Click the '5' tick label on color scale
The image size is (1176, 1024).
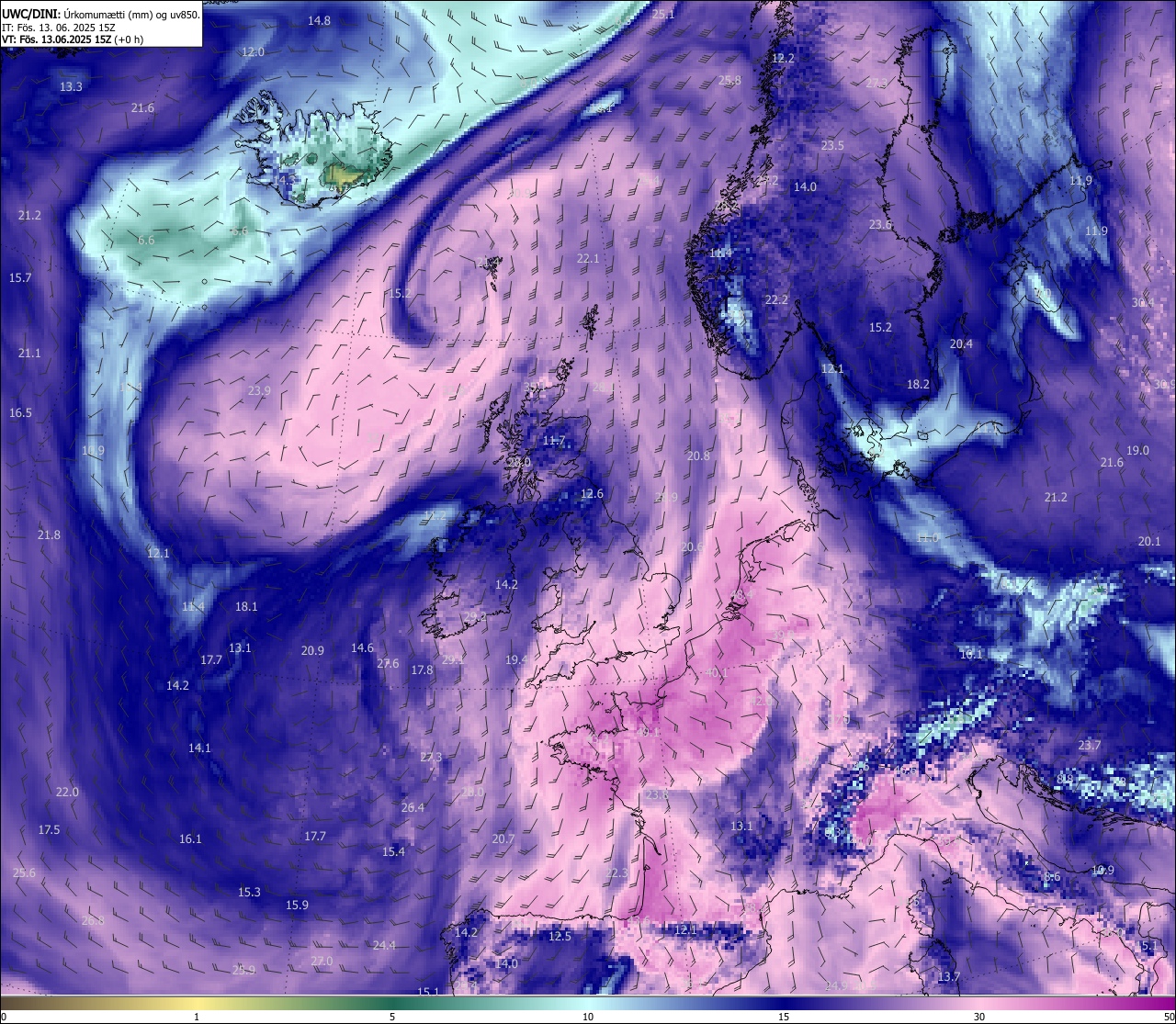(392, 1017)
